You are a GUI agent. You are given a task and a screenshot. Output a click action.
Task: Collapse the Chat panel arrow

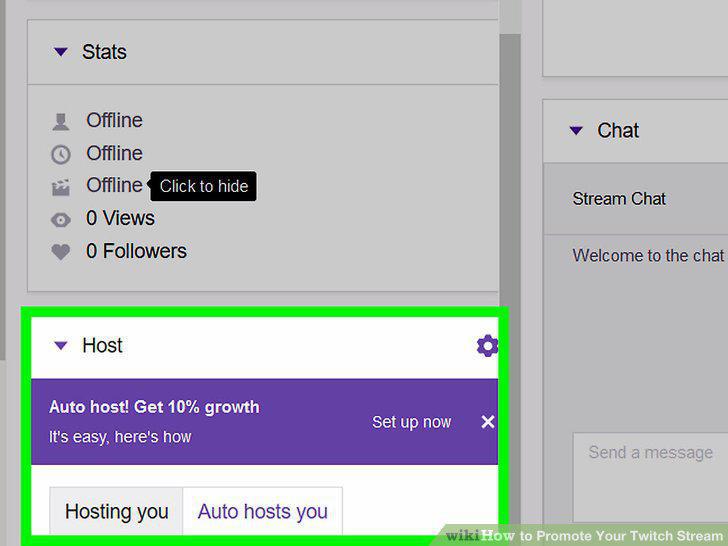(x=576, y=130)
